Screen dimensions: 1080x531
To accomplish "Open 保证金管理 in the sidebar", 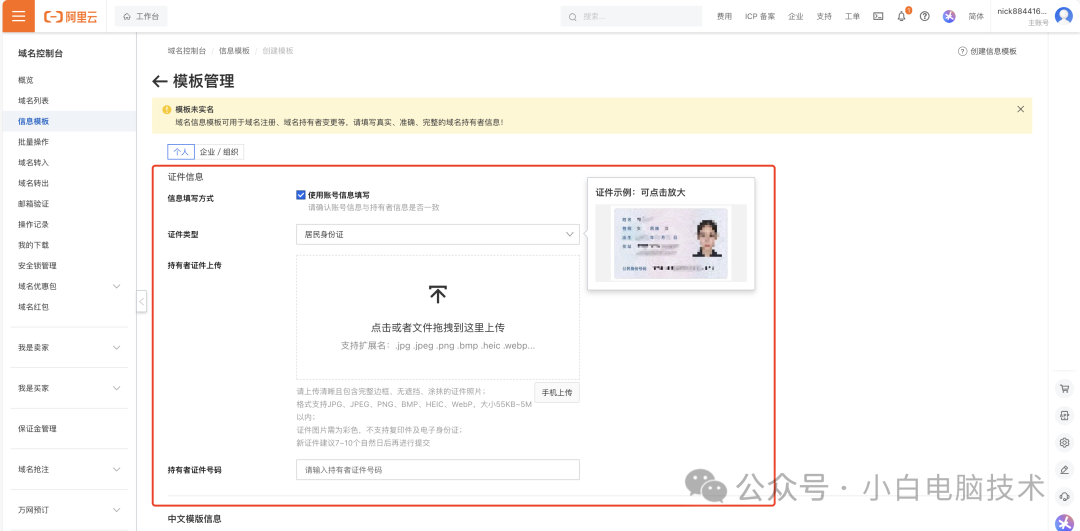I will 37,428.
